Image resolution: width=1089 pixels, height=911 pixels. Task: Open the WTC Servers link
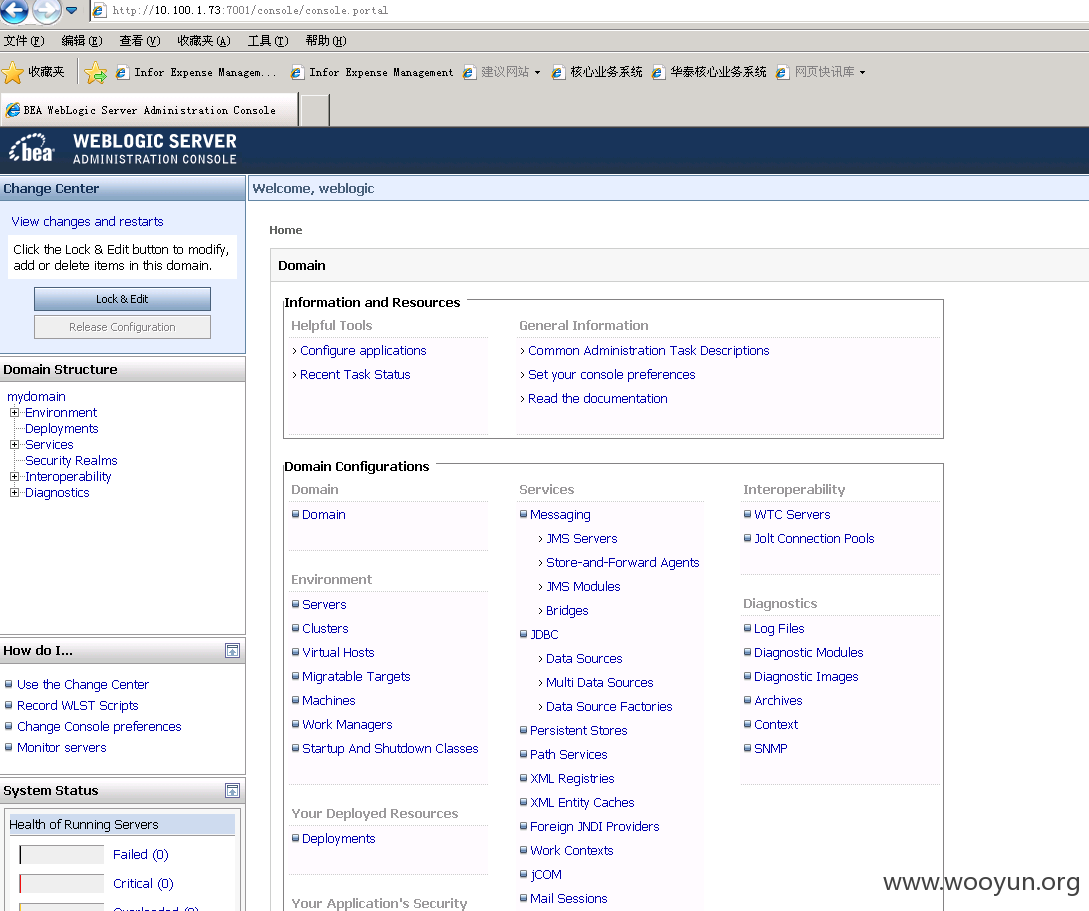pyautogui.click(x=792, y=515)
